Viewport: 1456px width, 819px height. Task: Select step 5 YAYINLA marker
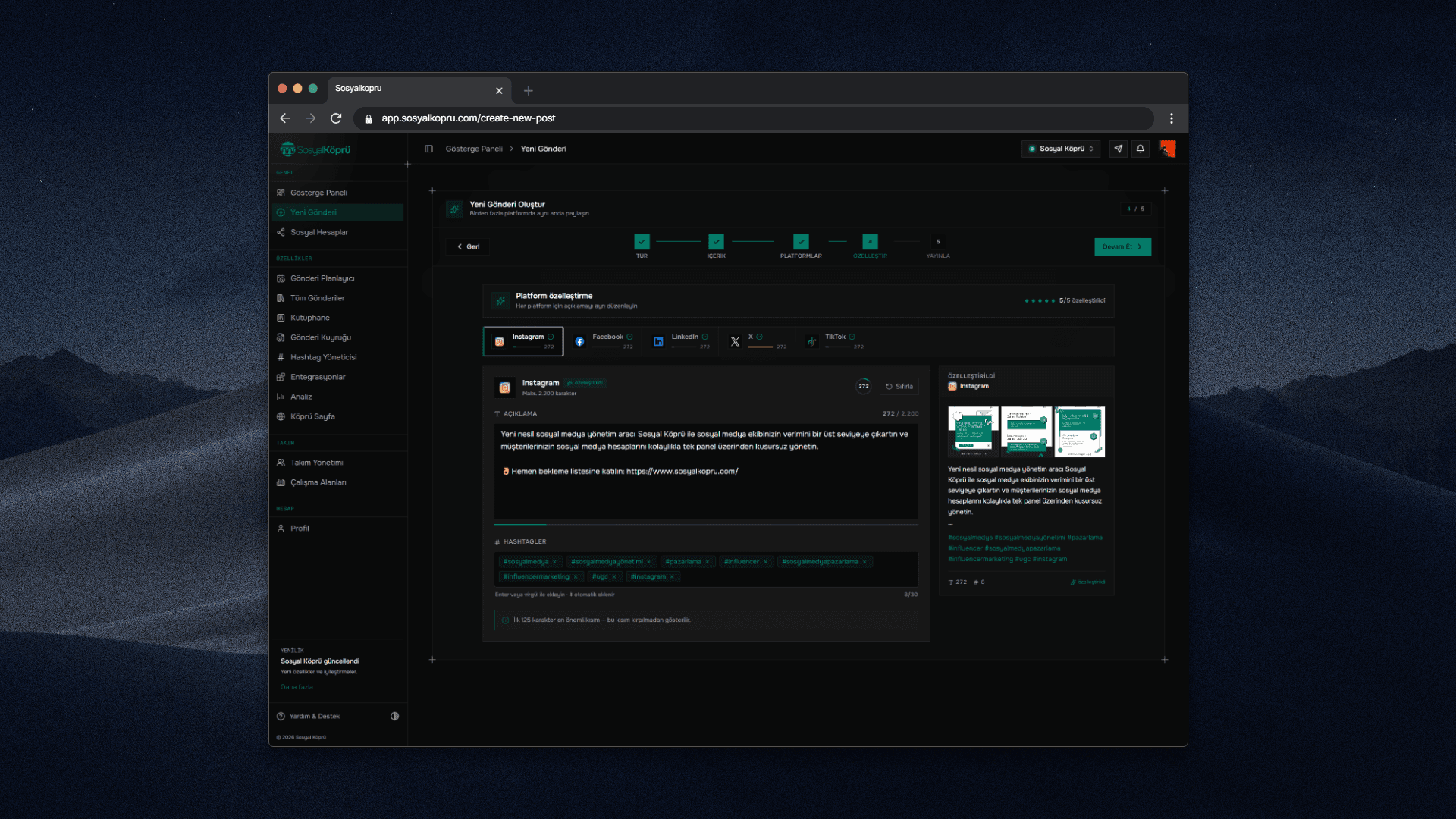(938, 242)
